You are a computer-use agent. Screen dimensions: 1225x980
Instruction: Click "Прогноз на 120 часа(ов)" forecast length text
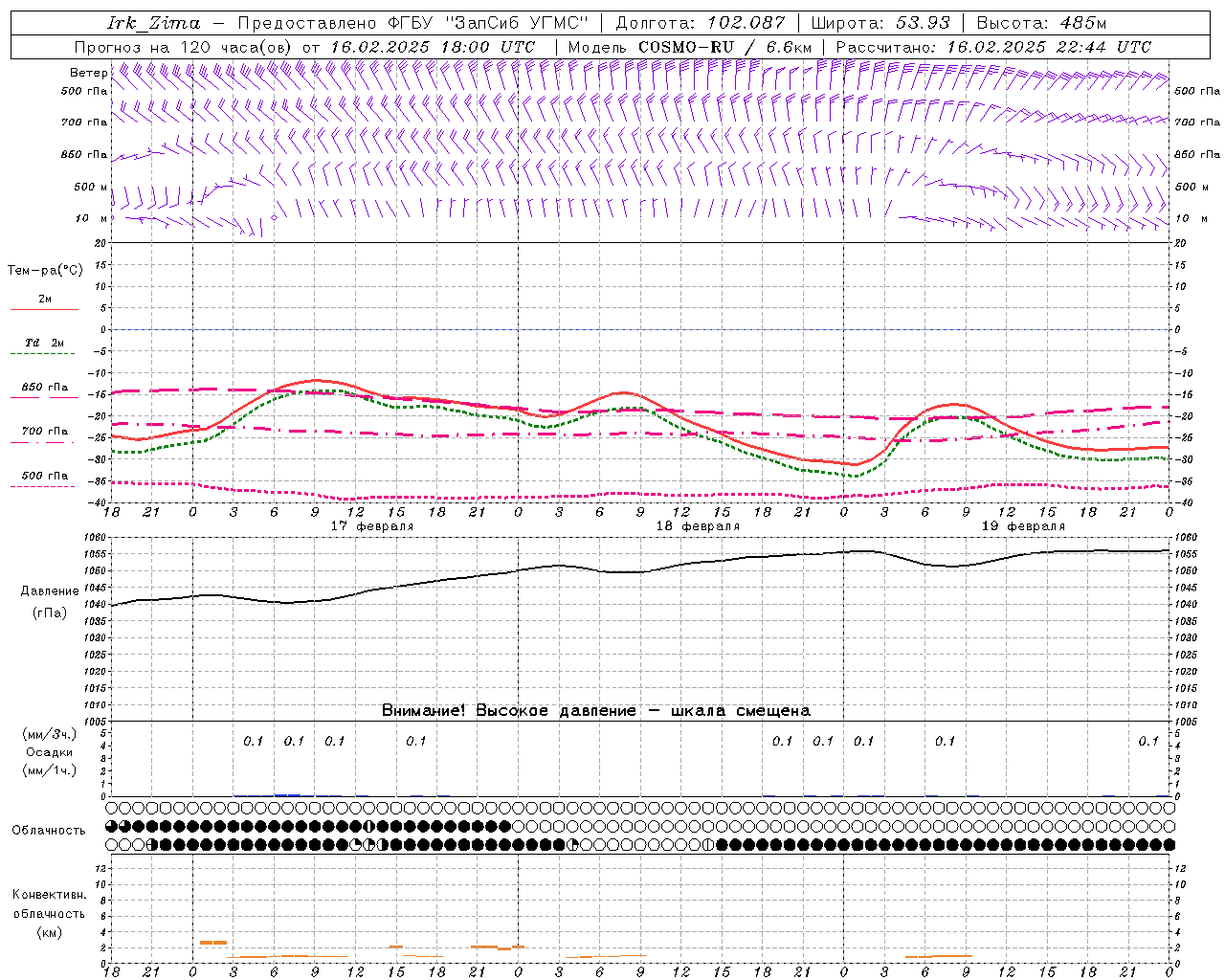[184, 47]
